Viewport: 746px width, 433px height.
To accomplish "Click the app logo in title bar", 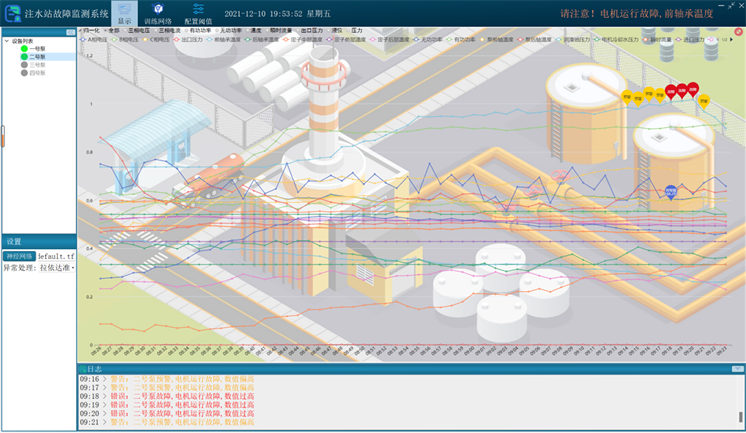I will (x=12, y=13).
